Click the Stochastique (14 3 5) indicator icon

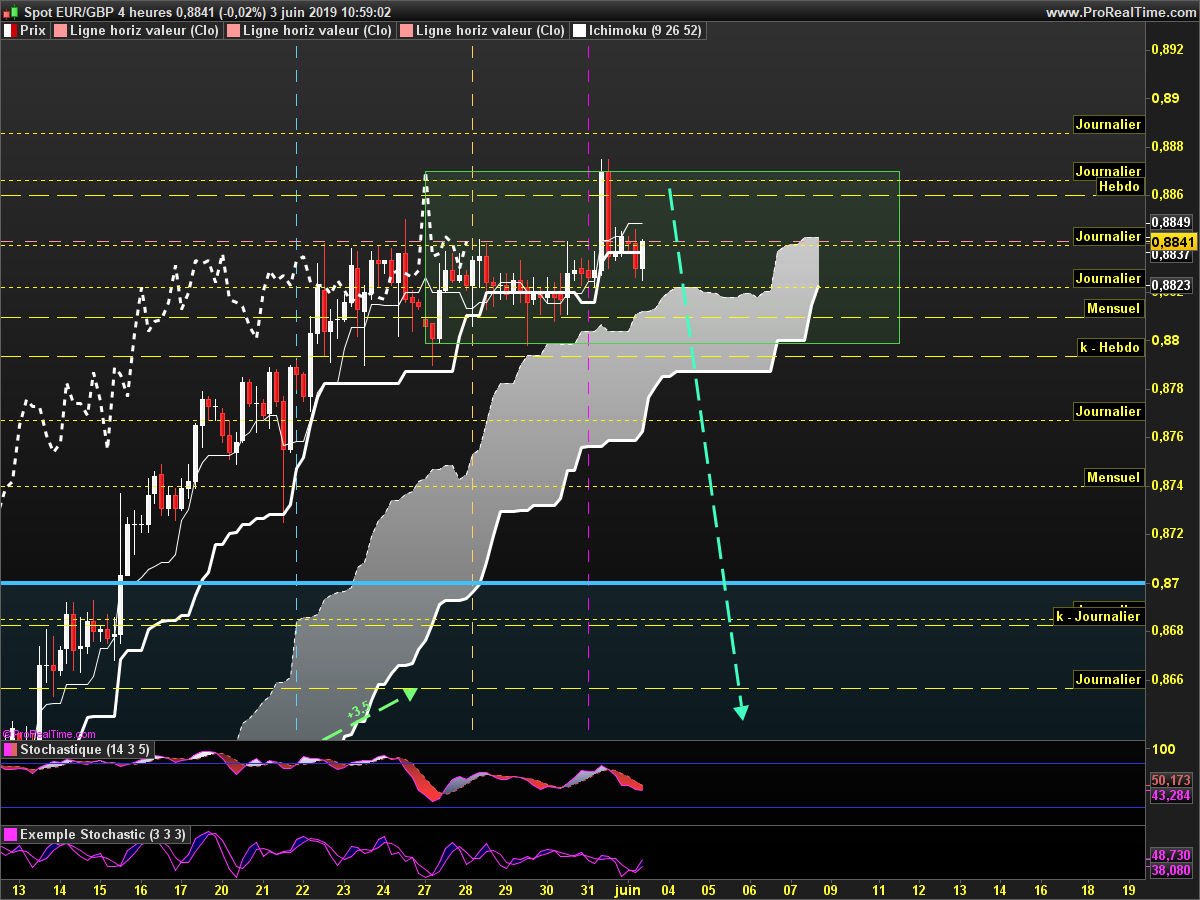tap(10, 749)
